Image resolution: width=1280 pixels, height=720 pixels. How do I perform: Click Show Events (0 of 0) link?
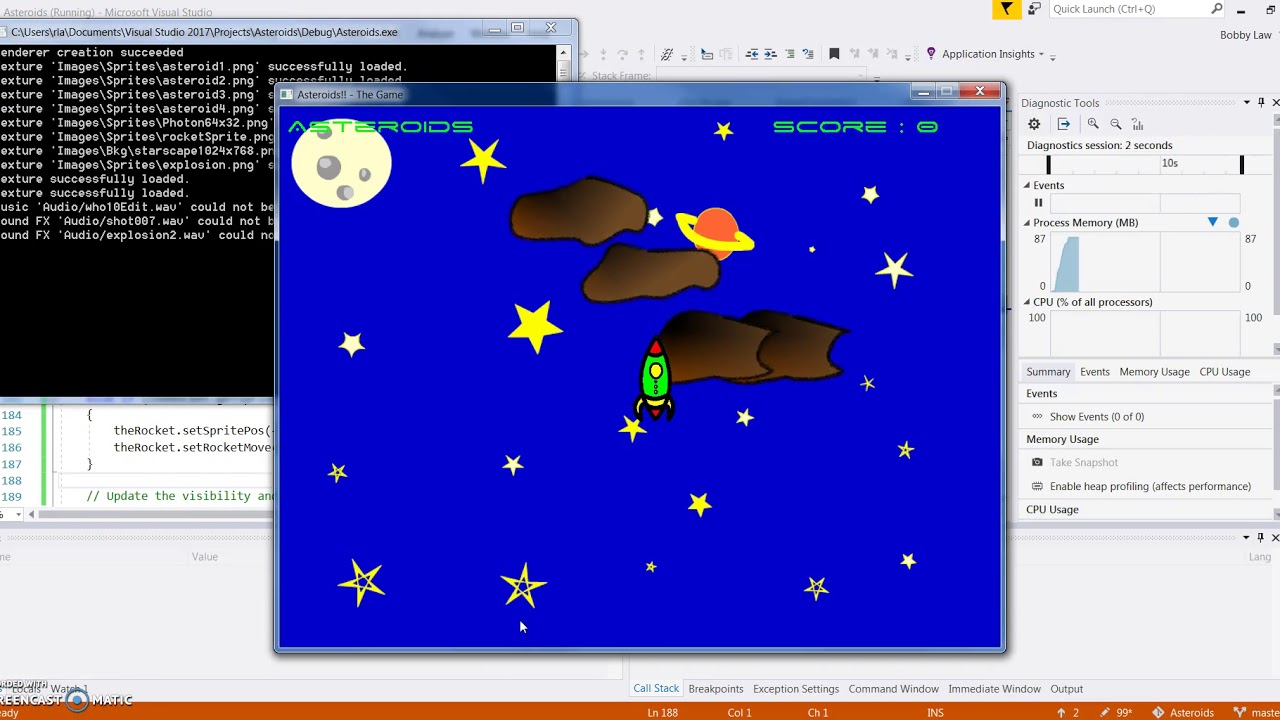click(x=1097, y=416)
